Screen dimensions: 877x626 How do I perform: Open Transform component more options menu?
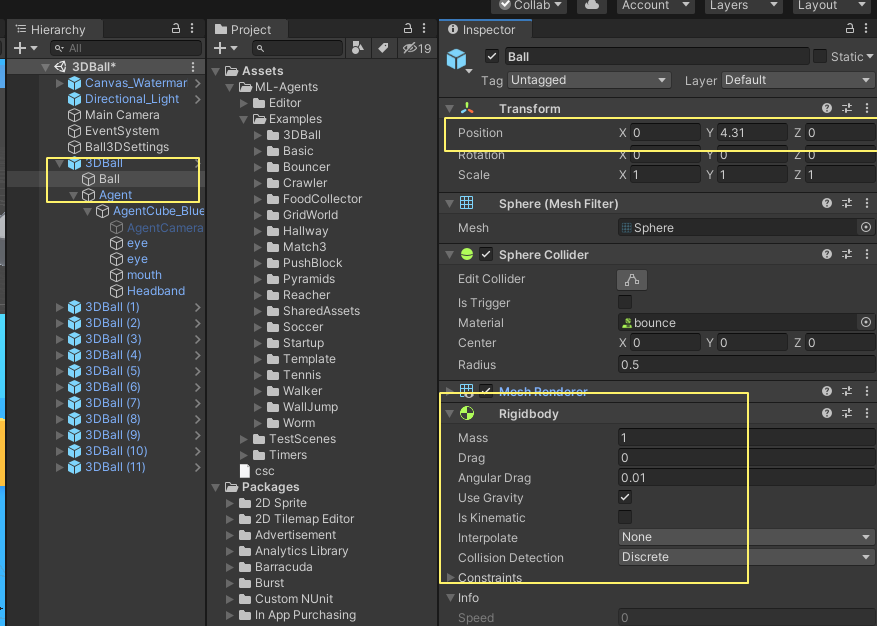click(x=867, y=108)
